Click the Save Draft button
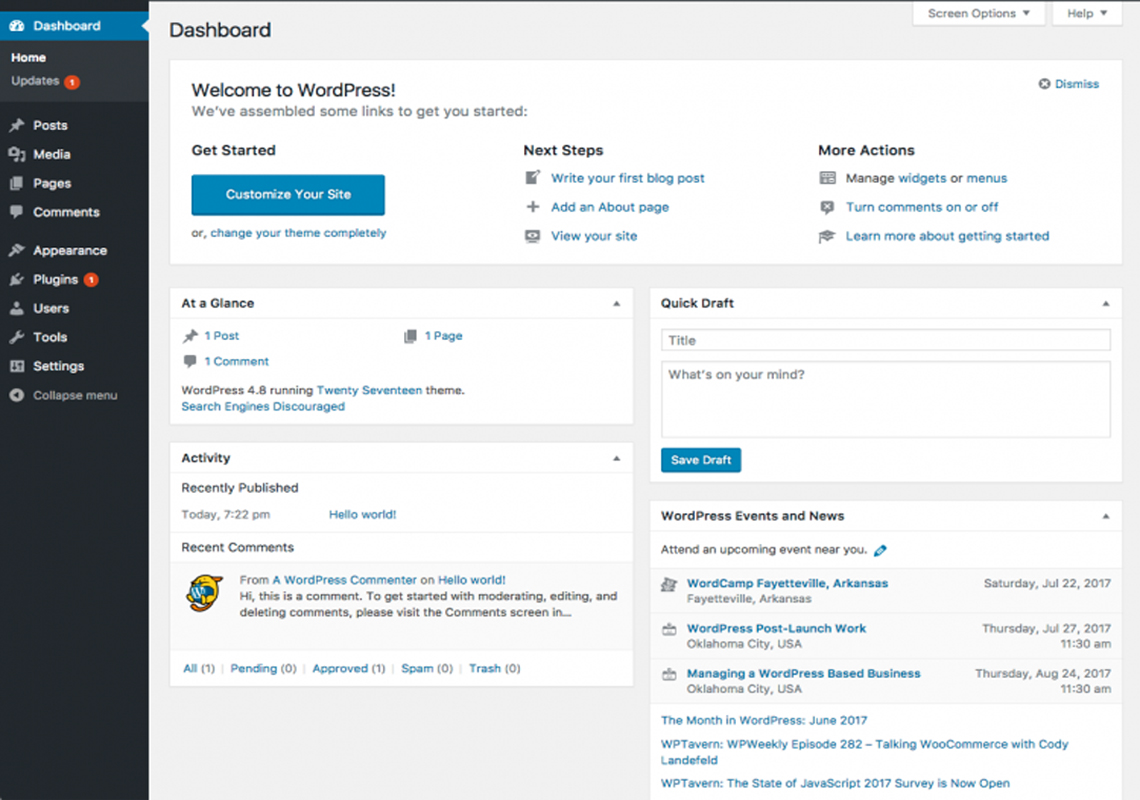Screen dimensions: 1140x800 [x=701, y=460]
